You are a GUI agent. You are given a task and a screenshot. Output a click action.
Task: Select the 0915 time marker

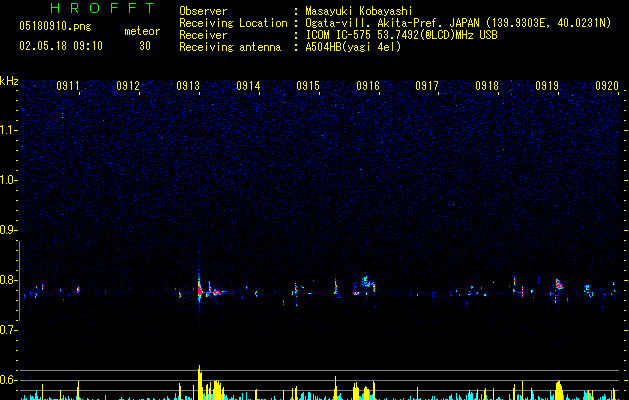(308, 85)
